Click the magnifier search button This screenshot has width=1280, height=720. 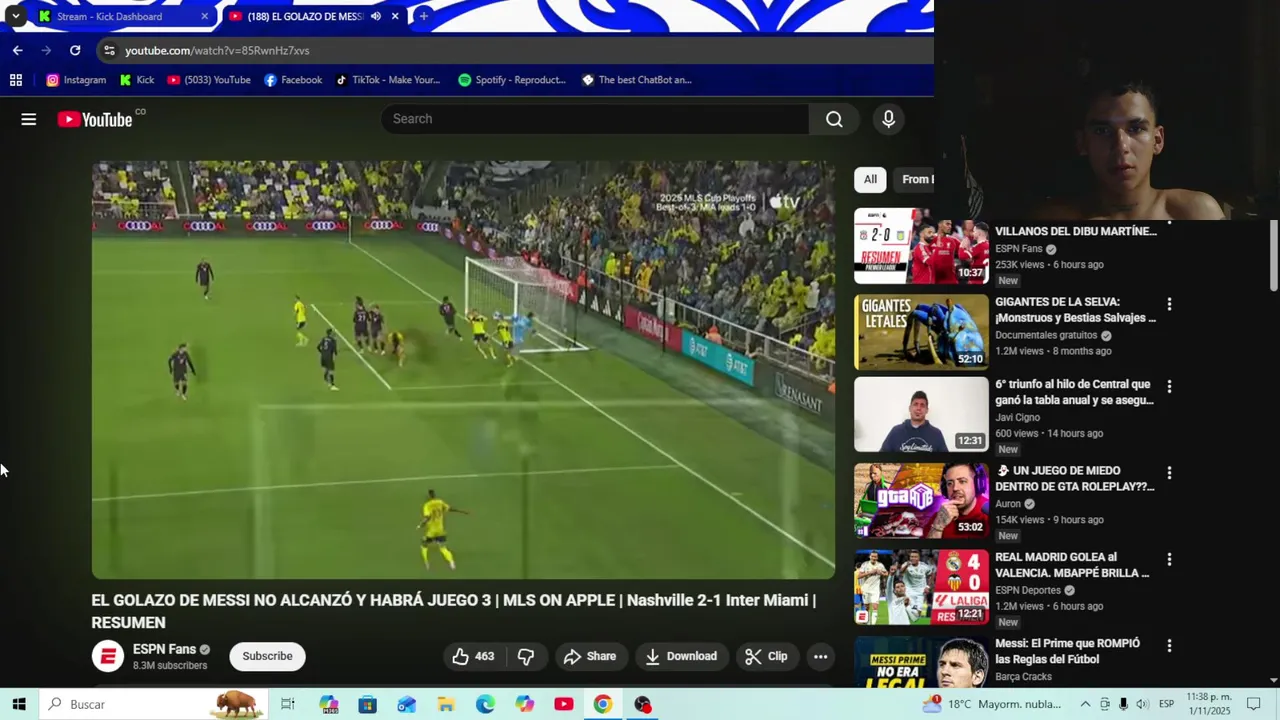(x=834, y=119)
